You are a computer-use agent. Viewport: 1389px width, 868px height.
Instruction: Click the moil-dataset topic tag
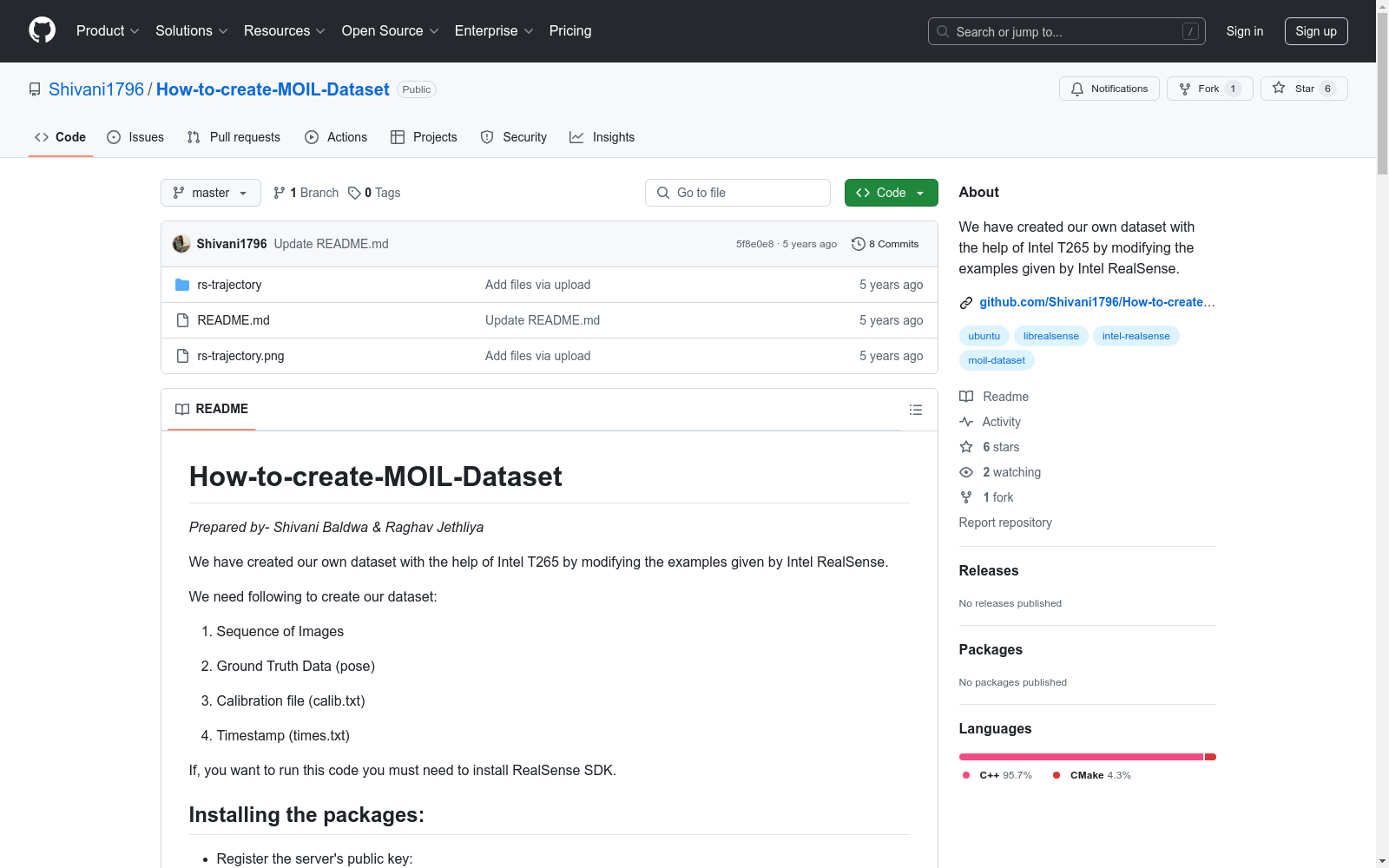point(997,360)
